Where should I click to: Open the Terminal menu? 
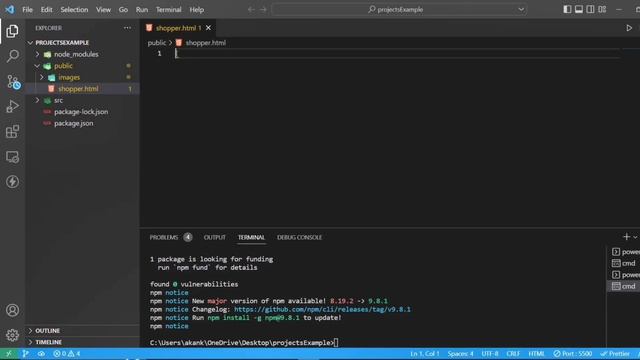click(169, 9)
